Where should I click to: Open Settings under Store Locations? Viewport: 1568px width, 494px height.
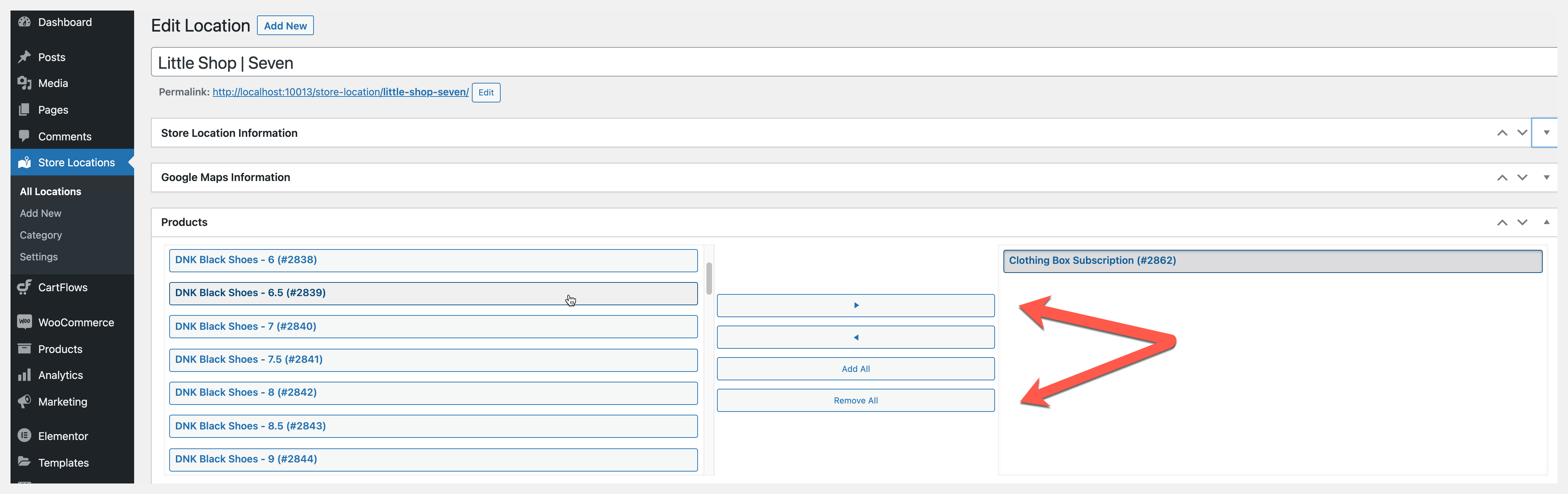click(x=38, y=257)
